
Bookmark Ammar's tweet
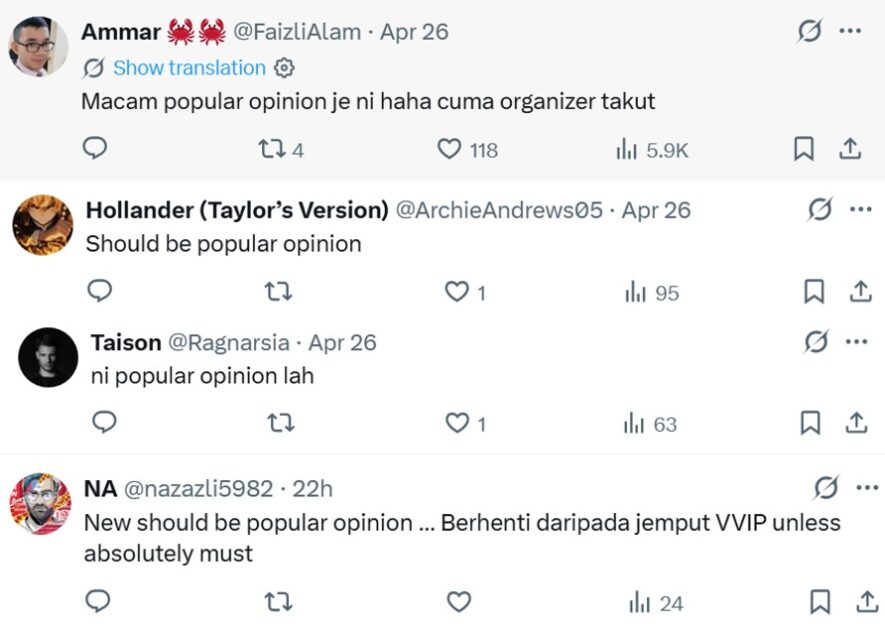tap(803, 150)
